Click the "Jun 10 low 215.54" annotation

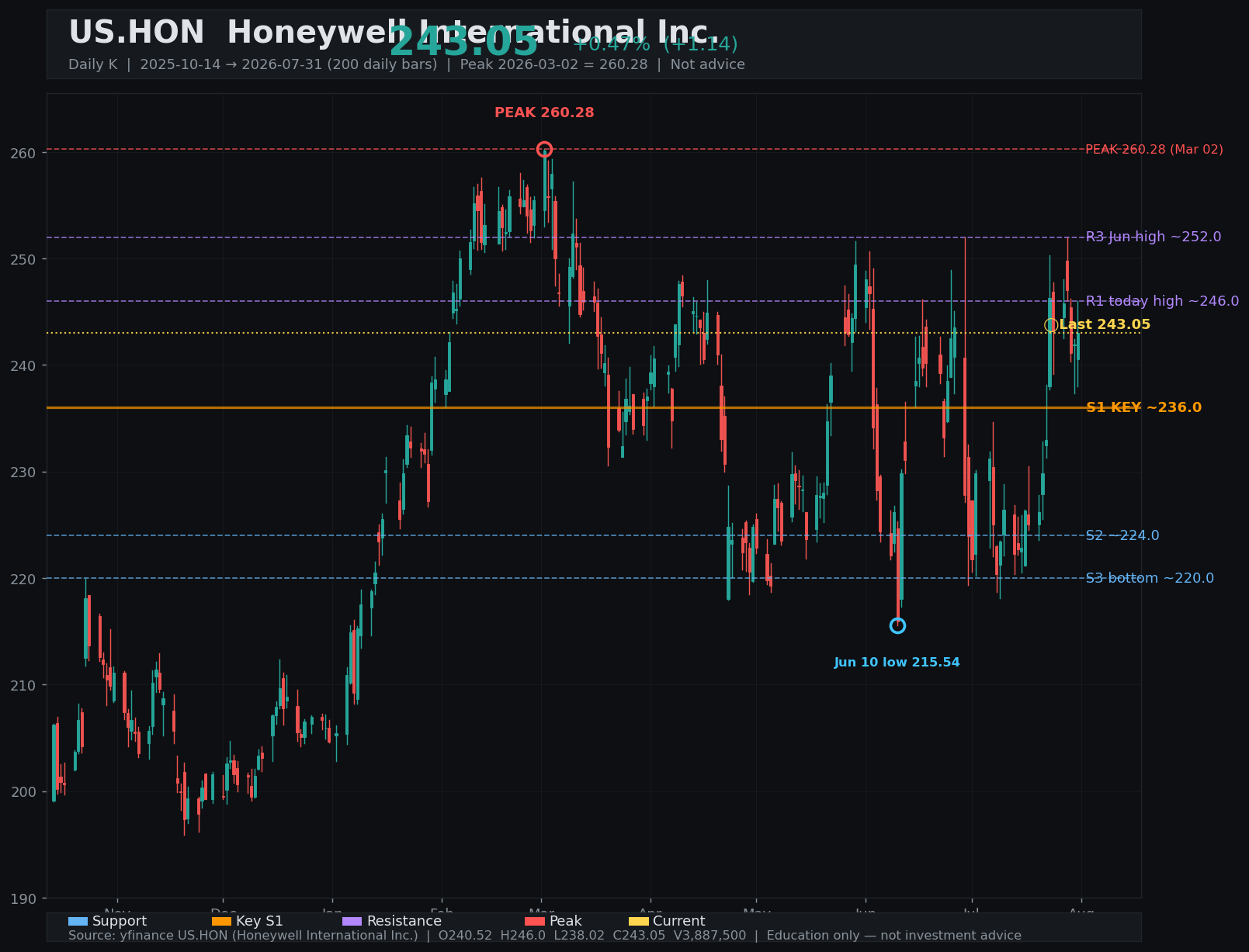[897, 663]
